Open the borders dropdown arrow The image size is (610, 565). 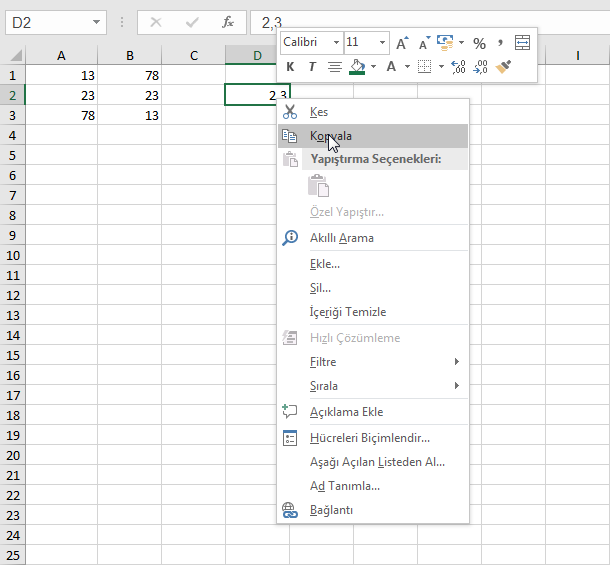tap(441, 67)
